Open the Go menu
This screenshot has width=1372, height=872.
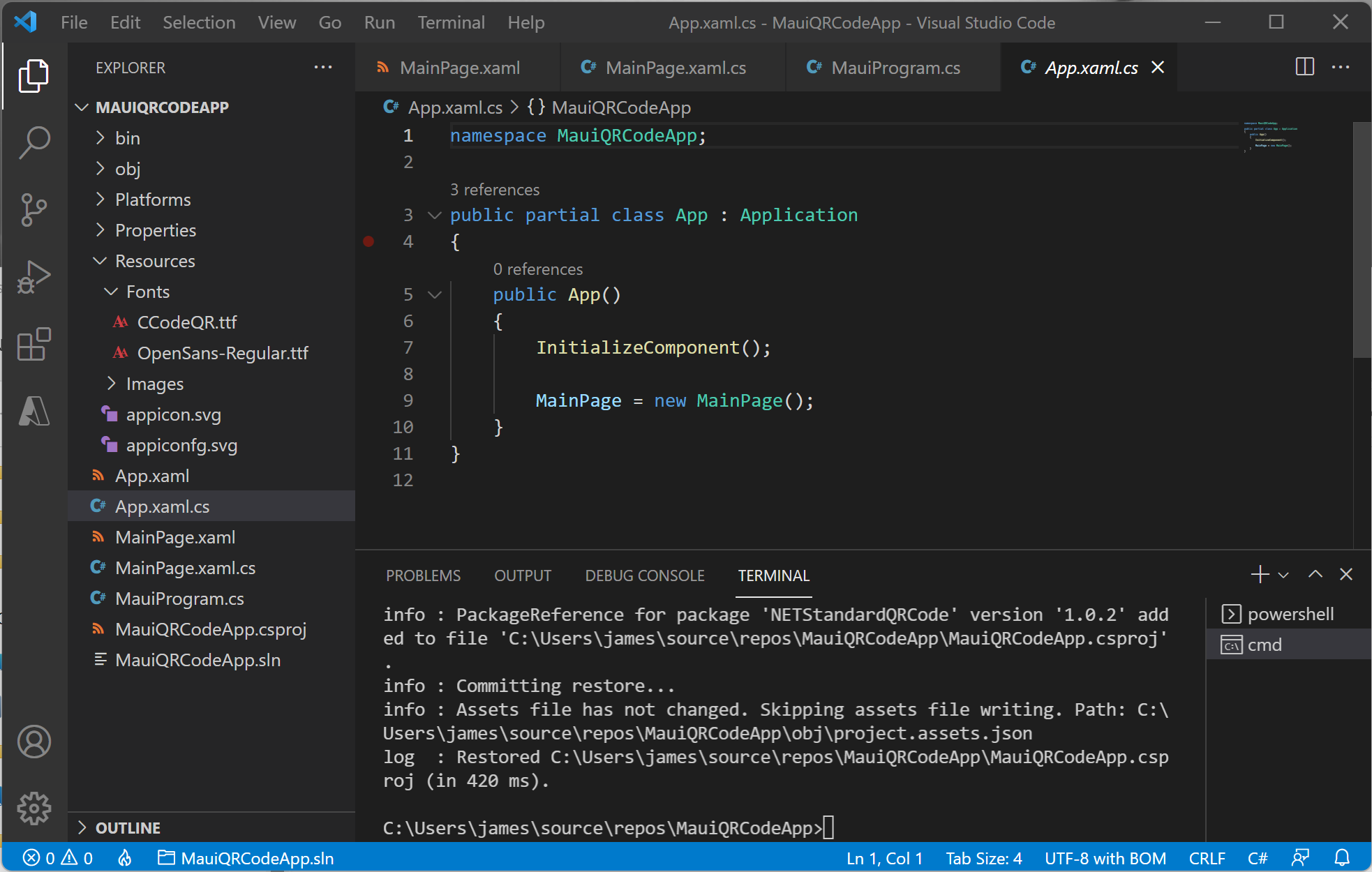pos(330,22)
